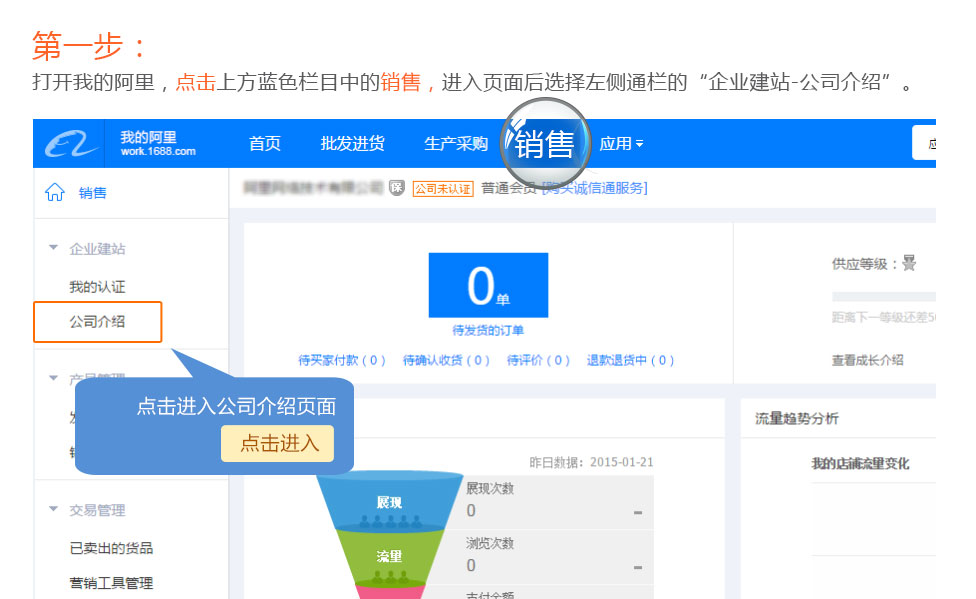Click the 我的店铺流量变化 label
The image size is (976, 599).
pyautogui.click(x=860, y=463)
